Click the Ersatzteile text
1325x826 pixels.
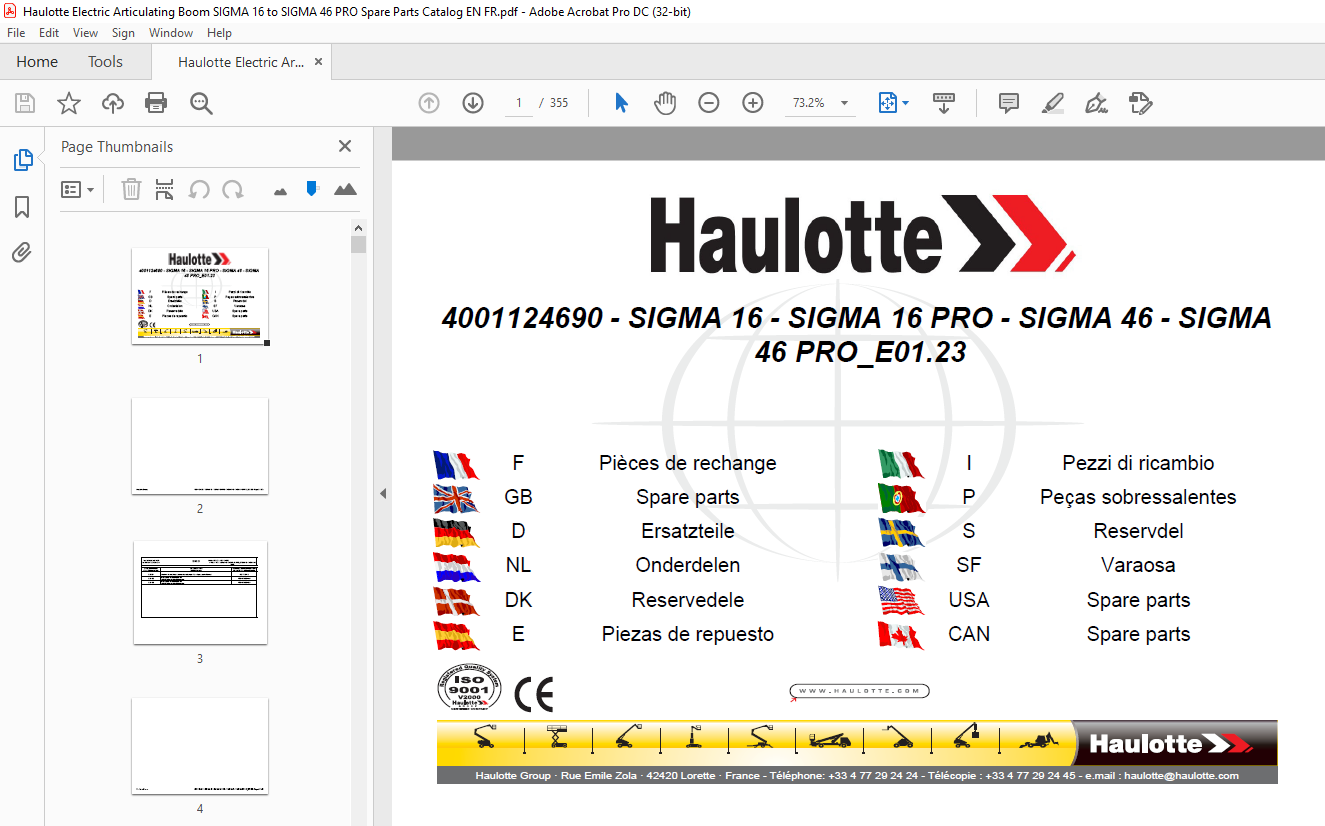coord(688,531)
